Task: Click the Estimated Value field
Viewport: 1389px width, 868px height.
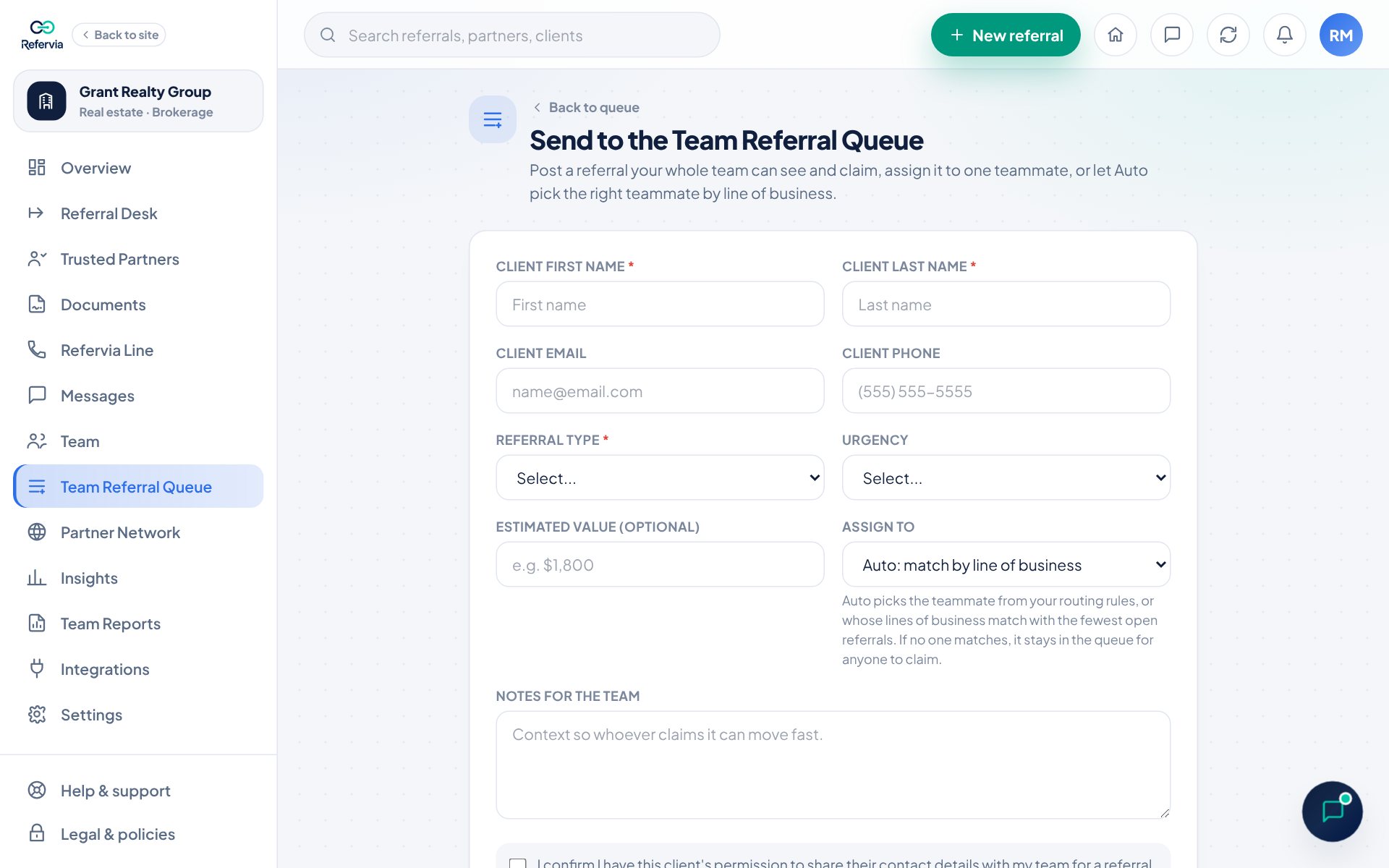Action: pyautogui.click(x=660, y=564)
